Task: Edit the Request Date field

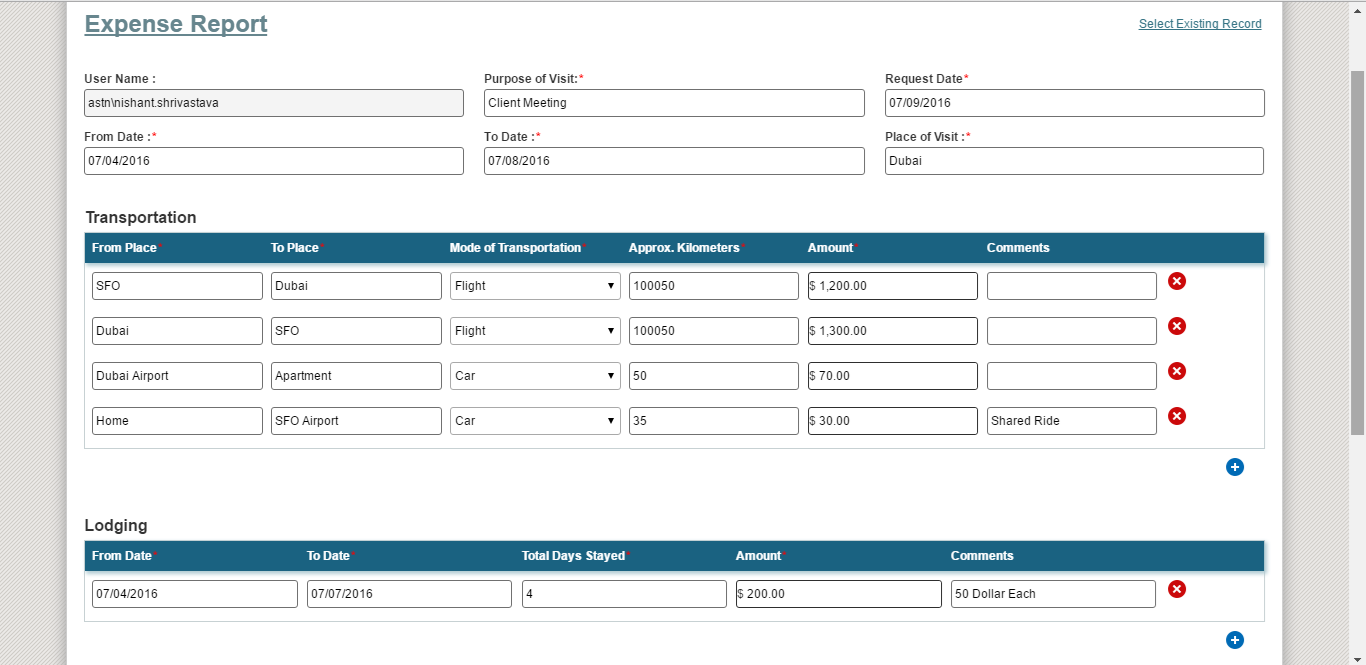Action: 1074,103
